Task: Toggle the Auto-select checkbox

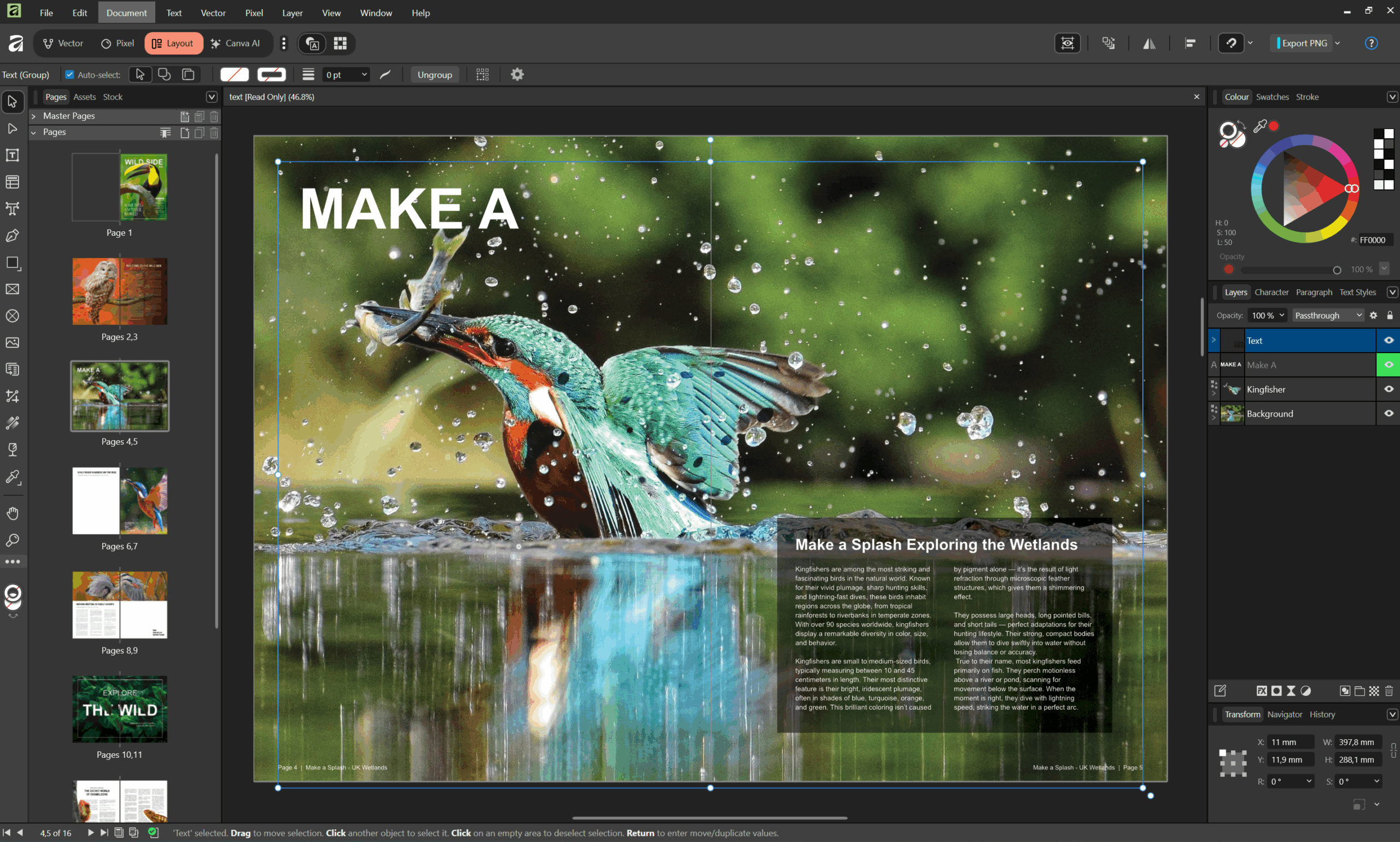Action: coord(70,74)
